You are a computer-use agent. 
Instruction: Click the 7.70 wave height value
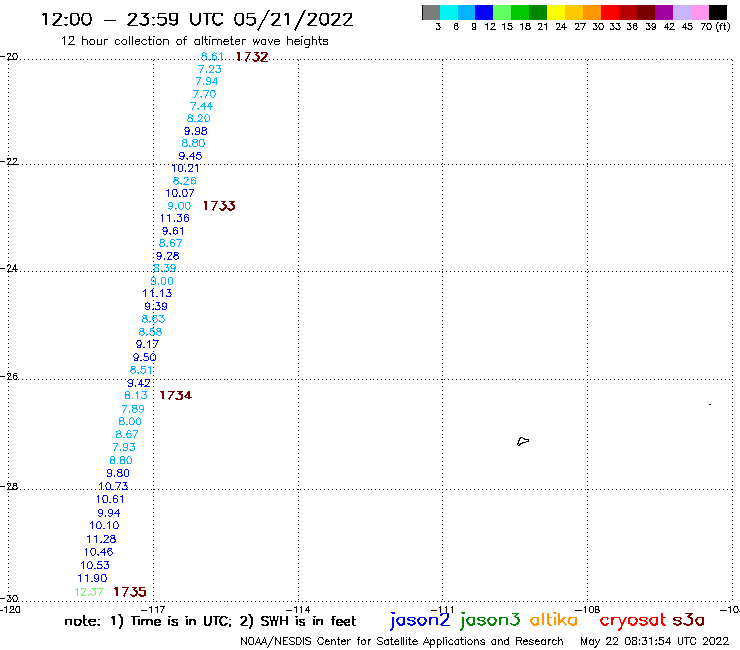(204, 94)
